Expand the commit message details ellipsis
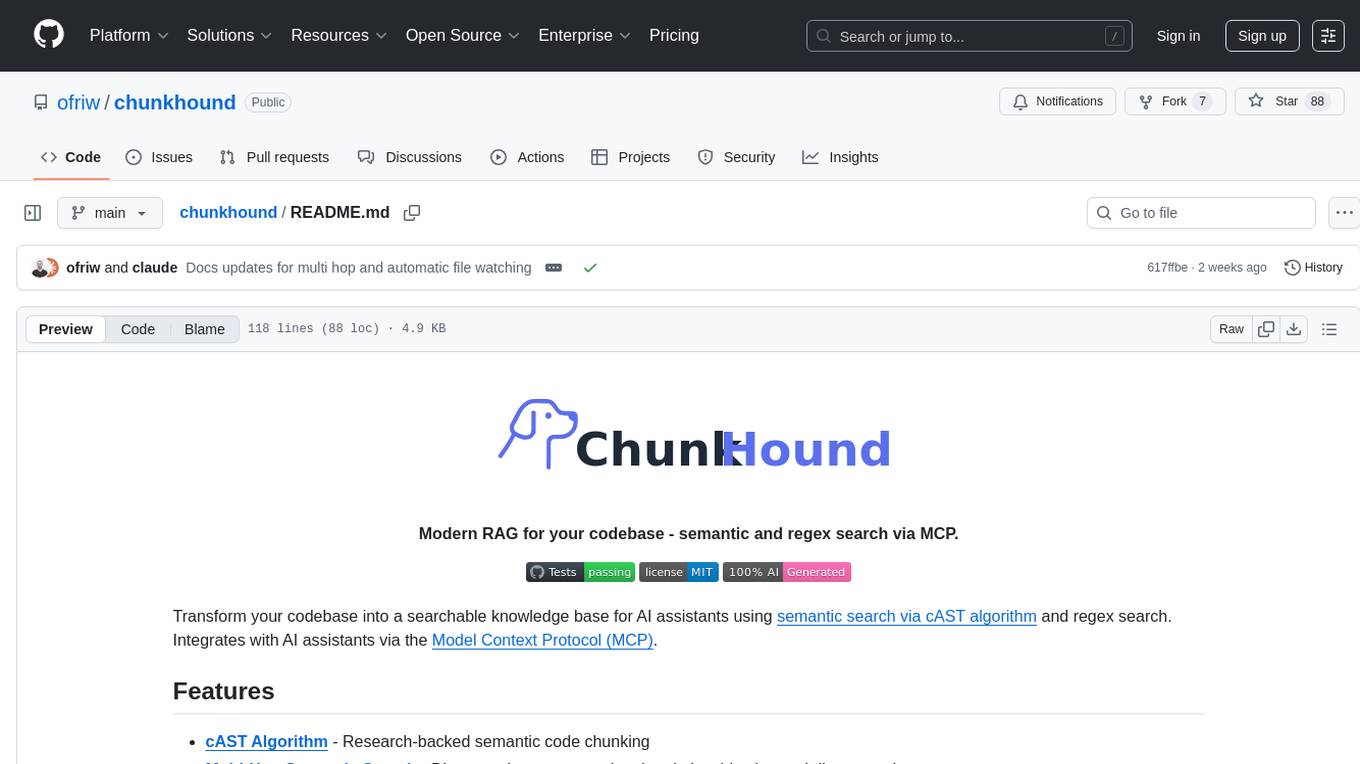Viewport: 1360px width, 764px height. click(x=554, y=268)
